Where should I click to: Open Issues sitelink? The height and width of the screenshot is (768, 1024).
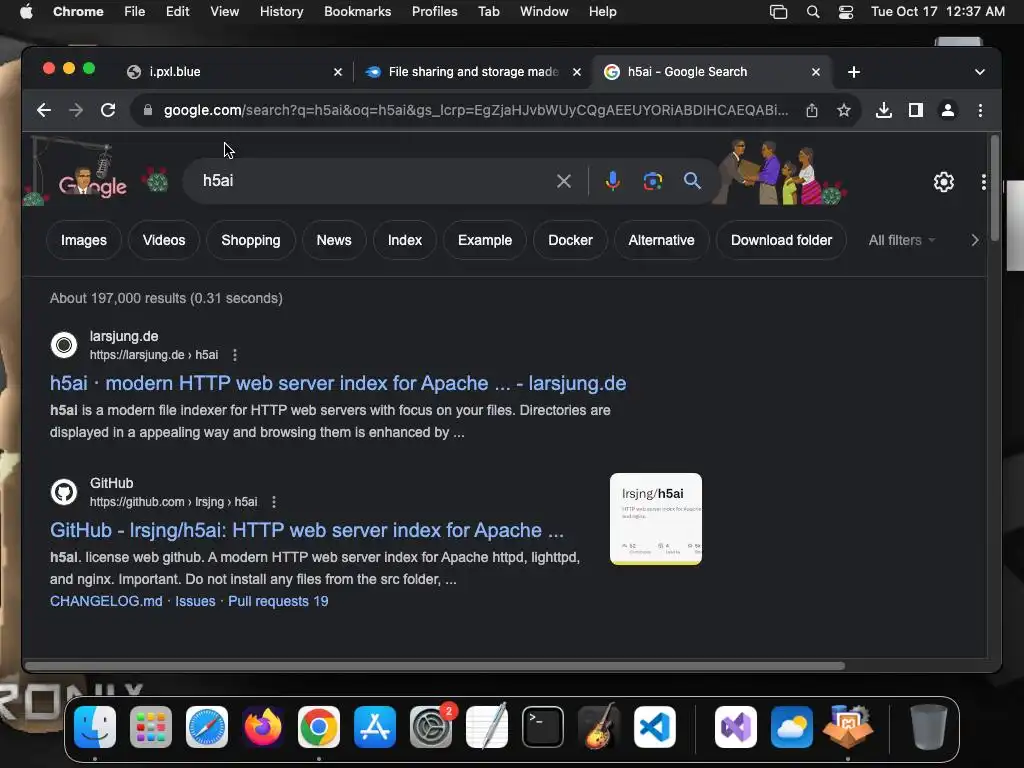point(195,601)
